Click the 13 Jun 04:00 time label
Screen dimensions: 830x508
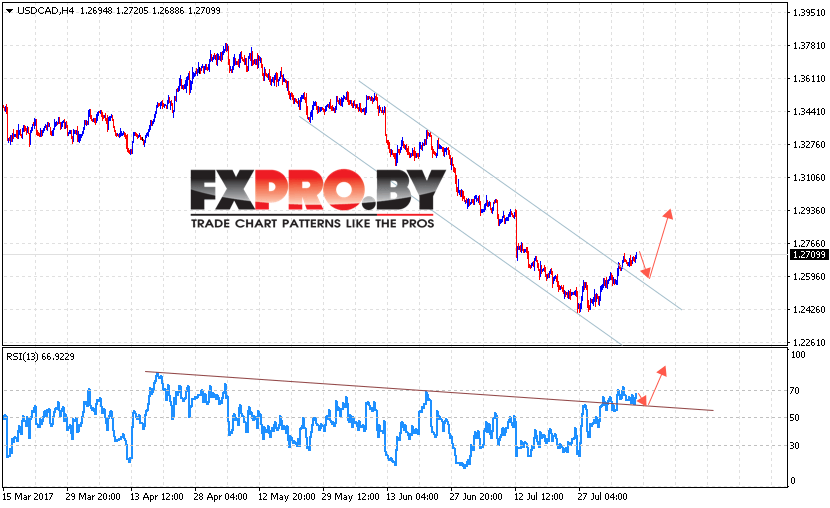coord(412,496)
